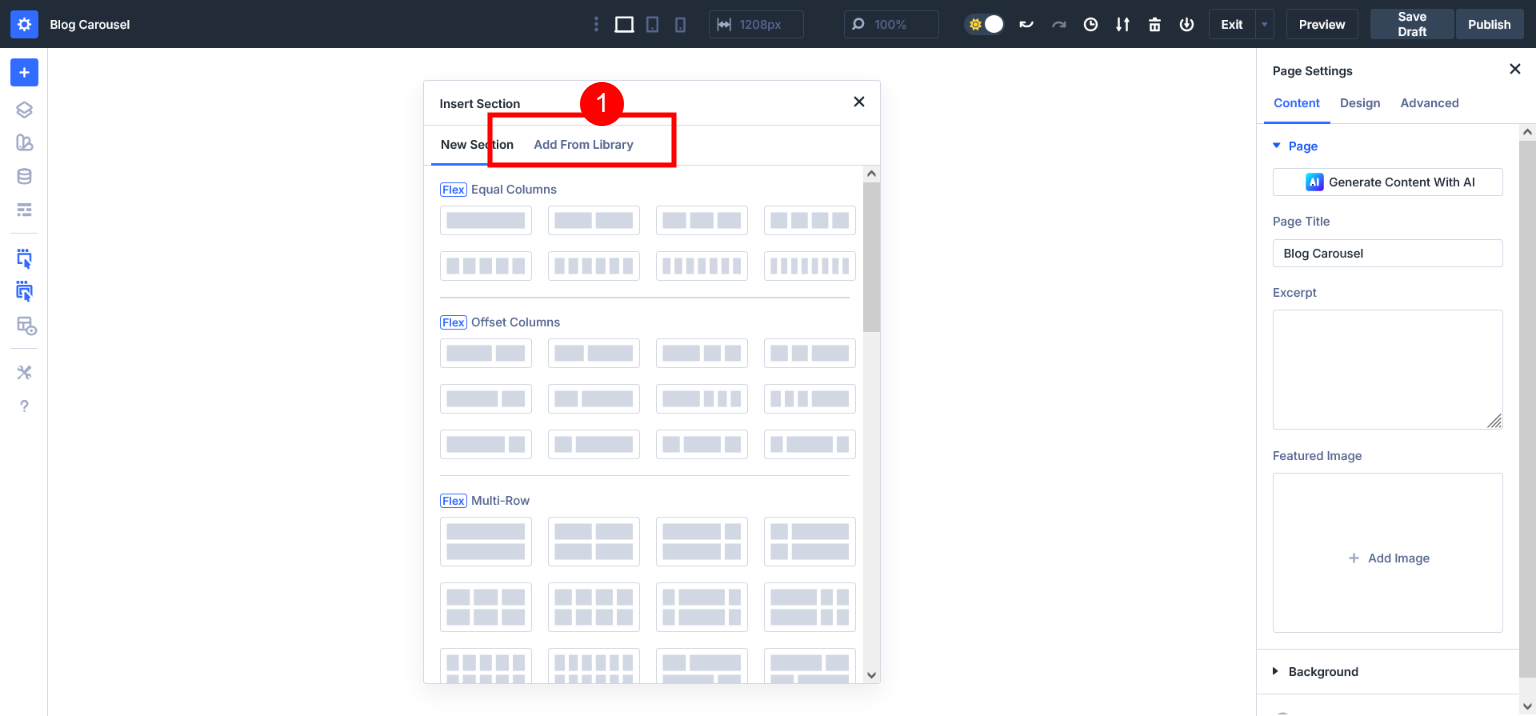The image size is (1536, 716).
Task: Switch to the Add From Library tab
Action: click(x=583, y=145)
